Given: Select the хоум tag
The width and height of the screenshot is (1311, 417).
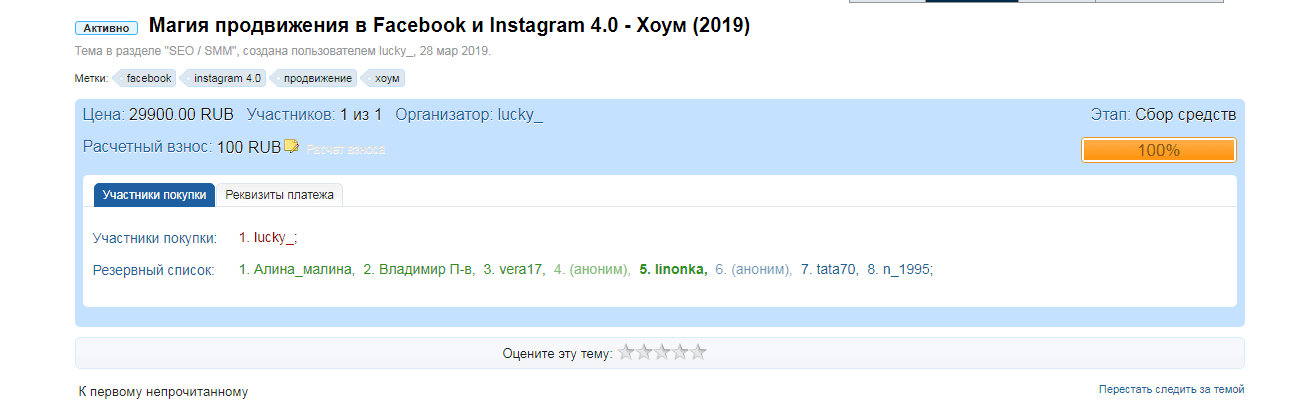Looking at the screenshot, I should point(386,78).
